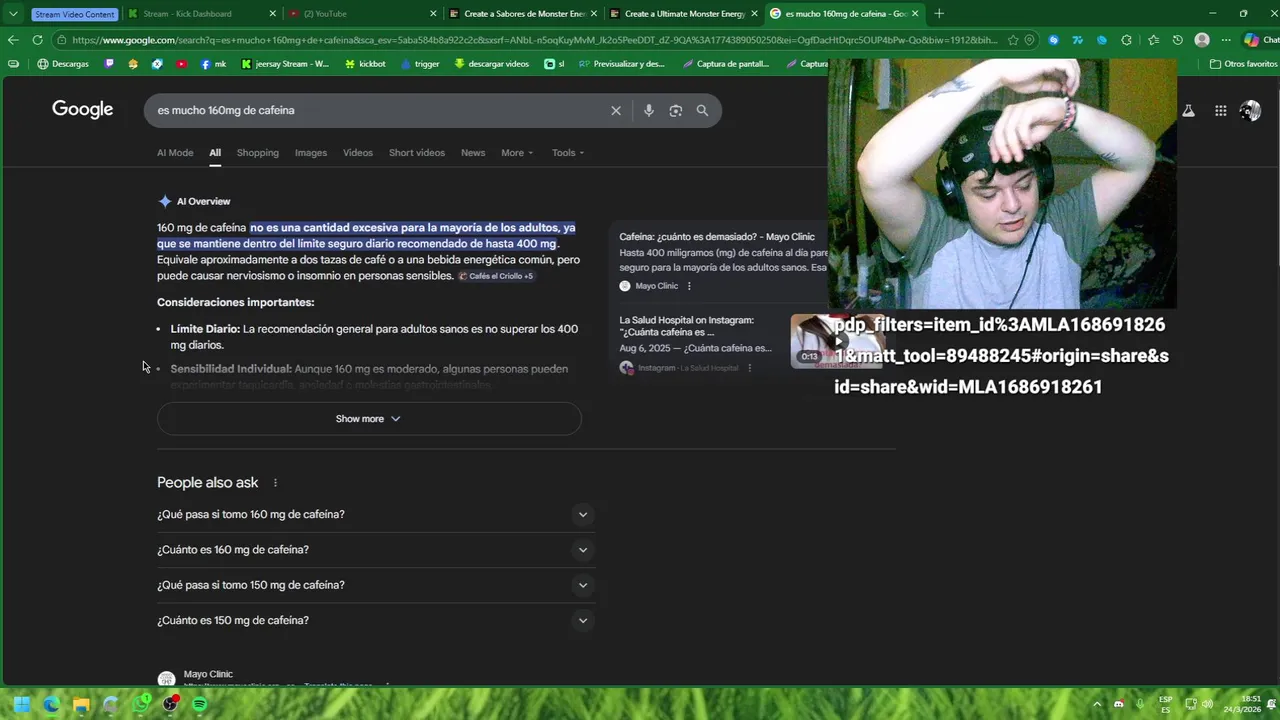The image size is (1280, 720).
Task: Open the Facebook mk bookmark
Action: tap(213, 64)
